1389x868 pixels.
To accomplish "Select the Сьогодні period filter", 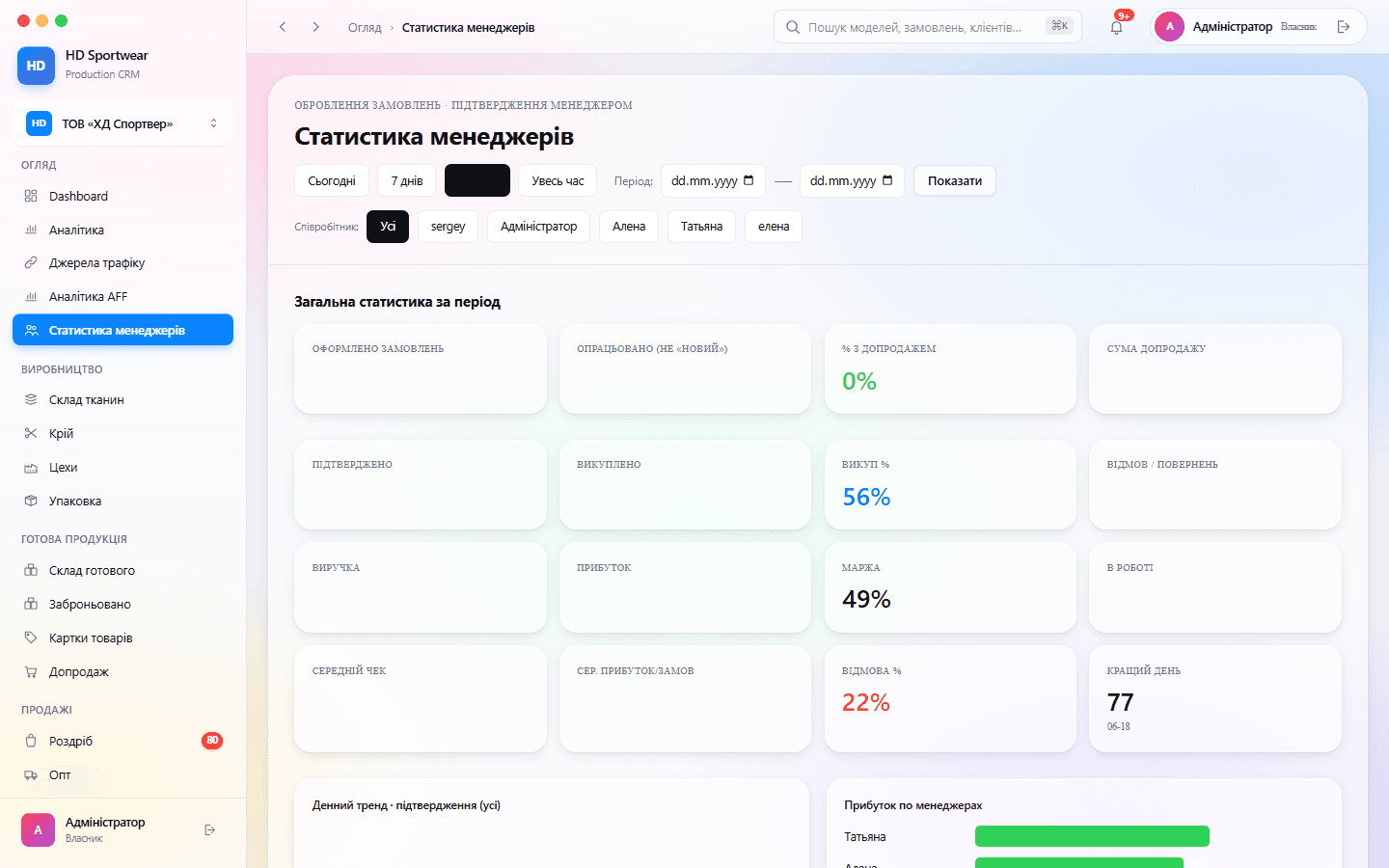I will pos(332,180).
